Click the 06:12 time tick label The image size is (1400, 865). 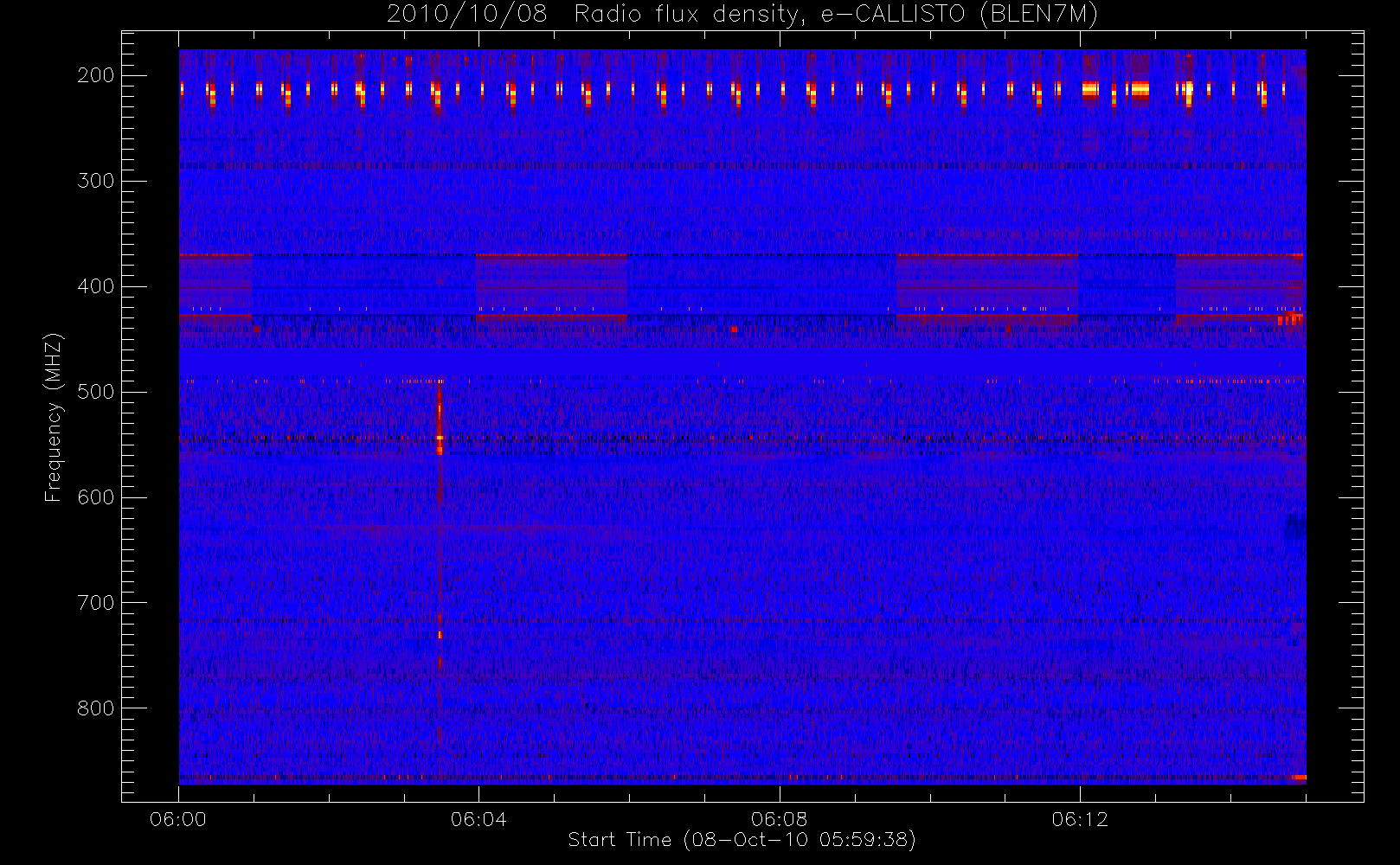click(x=1080, y=819)
